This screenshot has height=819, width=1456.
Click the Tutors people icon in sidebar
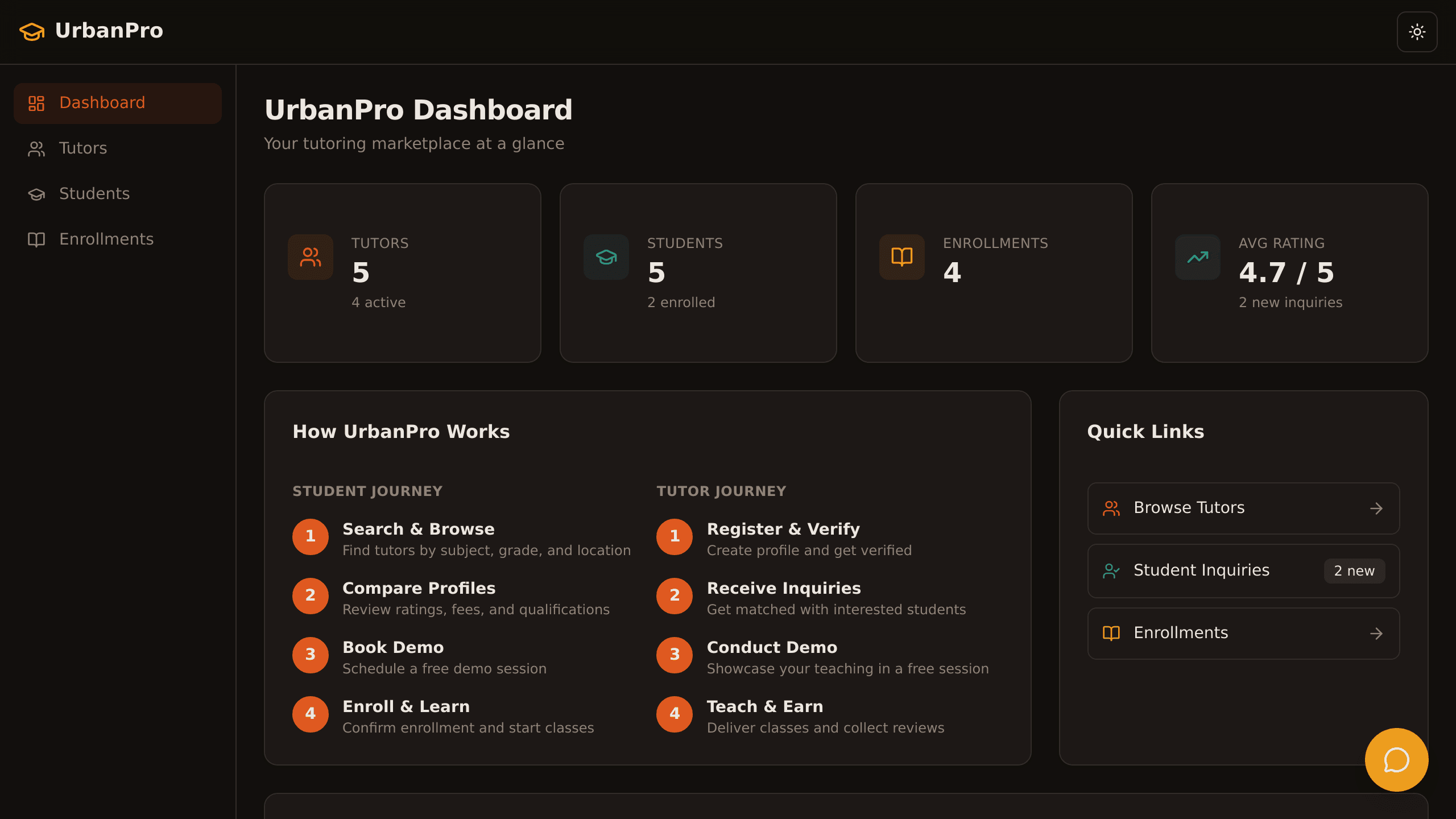pos(36,148)
